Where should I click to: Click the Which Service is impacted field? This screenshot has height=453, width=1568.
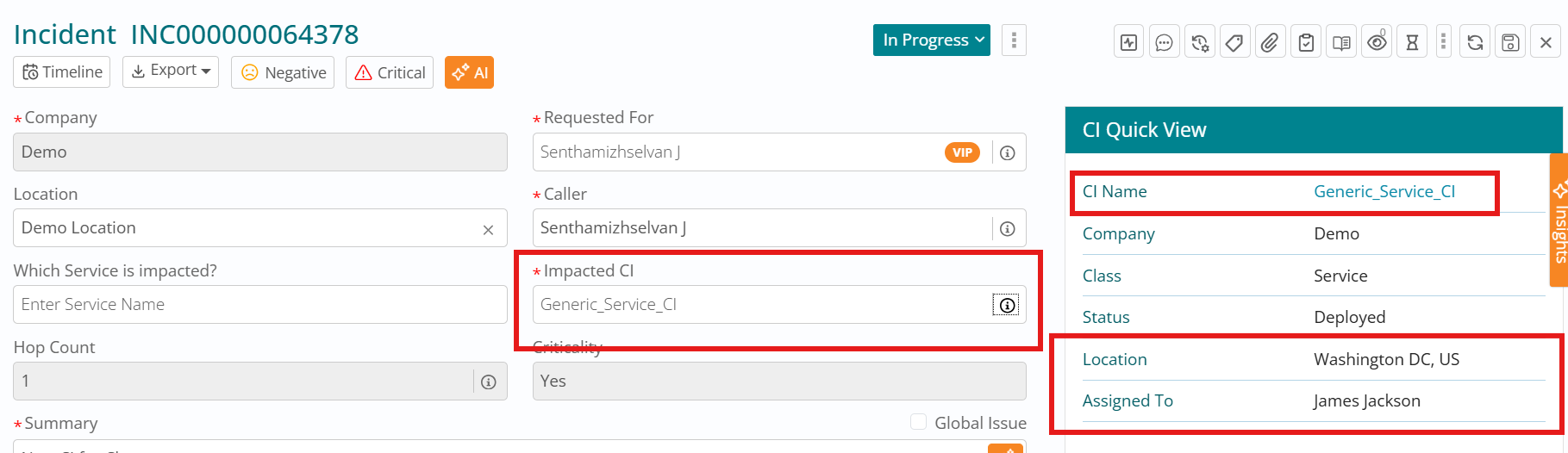click(259, 305)
